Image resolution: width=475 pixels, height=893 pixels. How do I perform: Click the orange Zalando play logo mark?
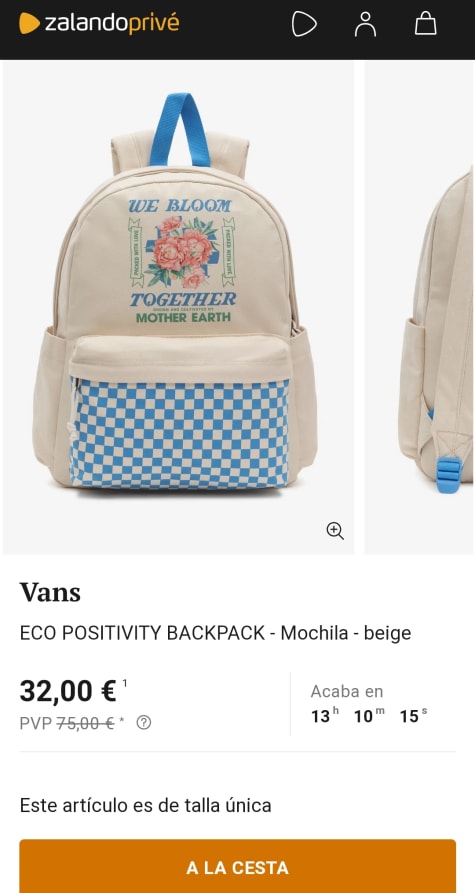(x=30, y=23)
